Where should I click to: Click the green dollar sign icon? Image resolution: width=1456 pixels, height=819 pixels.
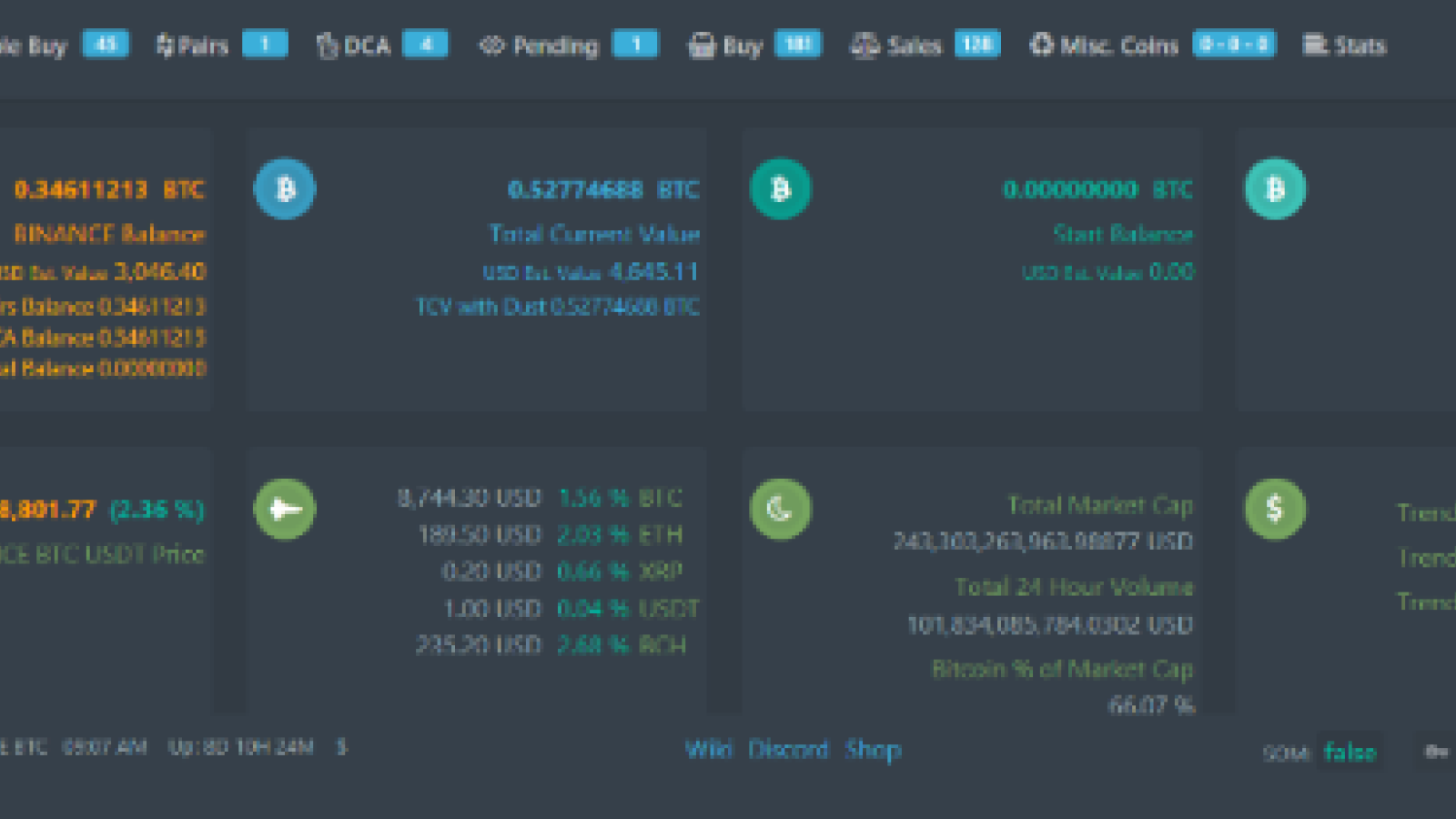pyautogui.click(x=1275, y=509)
